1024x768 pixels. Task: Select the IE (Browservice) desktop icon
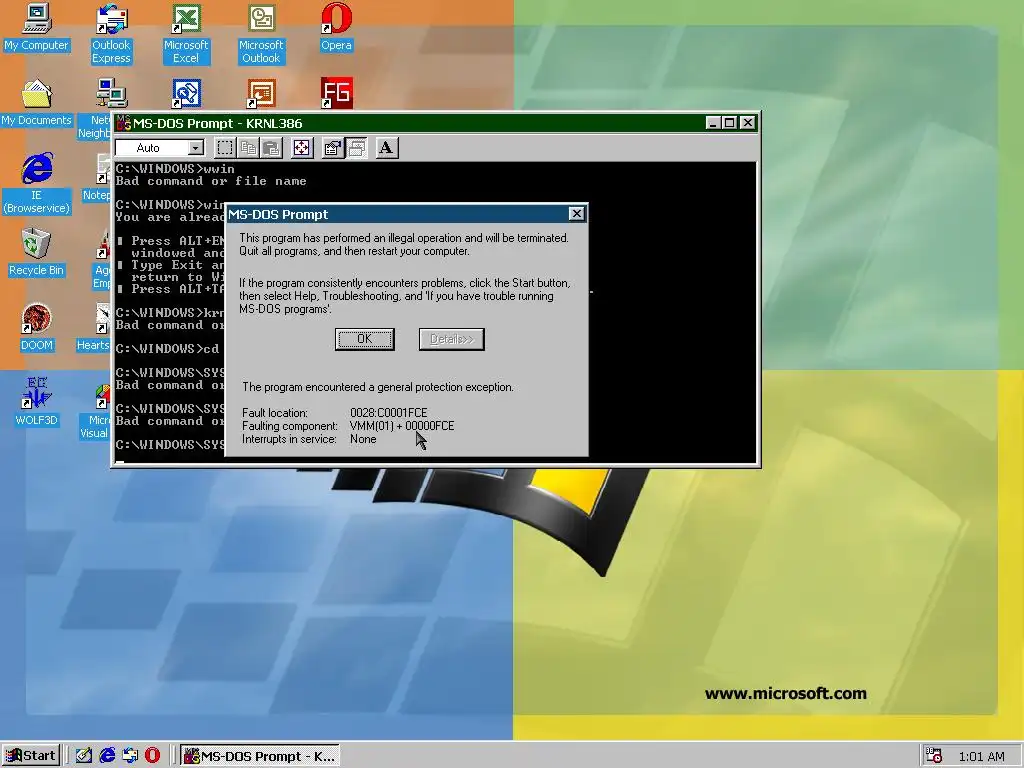37,184
